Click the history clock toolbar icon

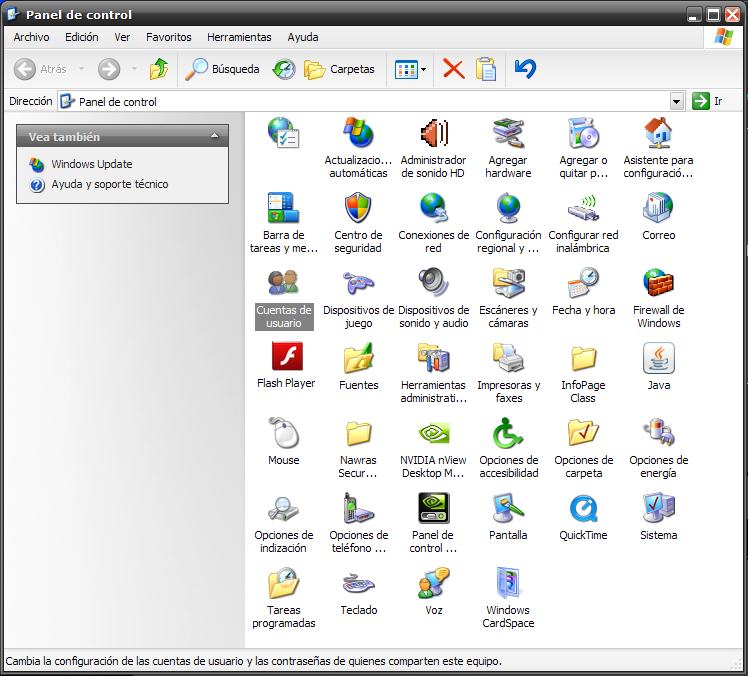[x=284, y=69]
